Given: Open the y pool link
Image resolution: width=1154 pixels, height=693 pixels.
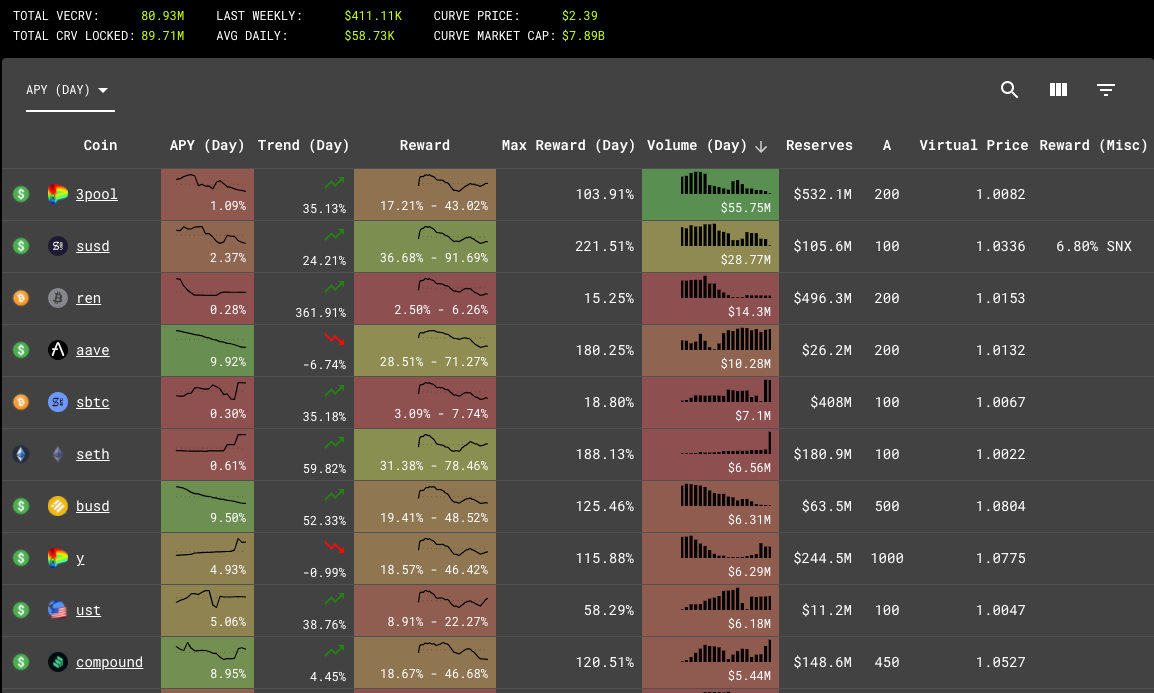Looking at the screenshot, I should point(80,558).
